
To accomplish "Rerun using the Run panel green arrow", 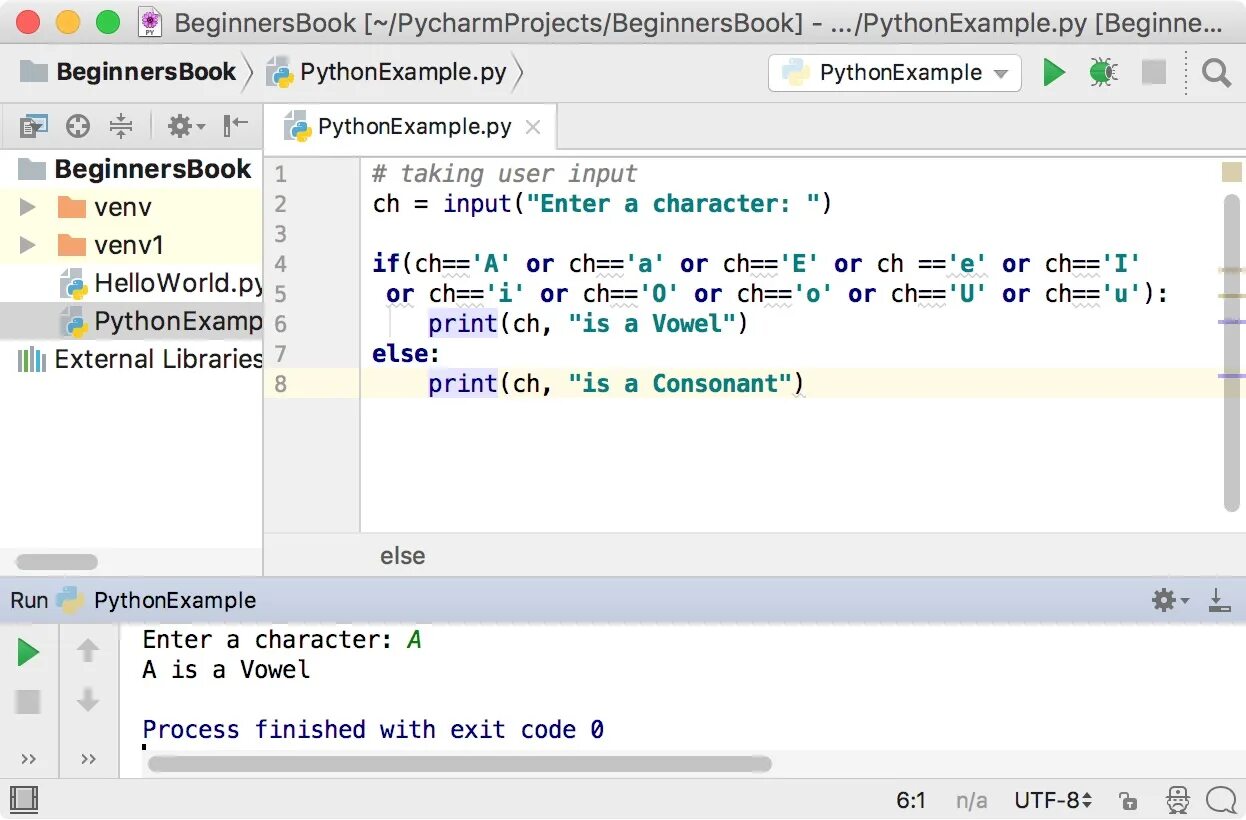I will (x=28, y=653).
